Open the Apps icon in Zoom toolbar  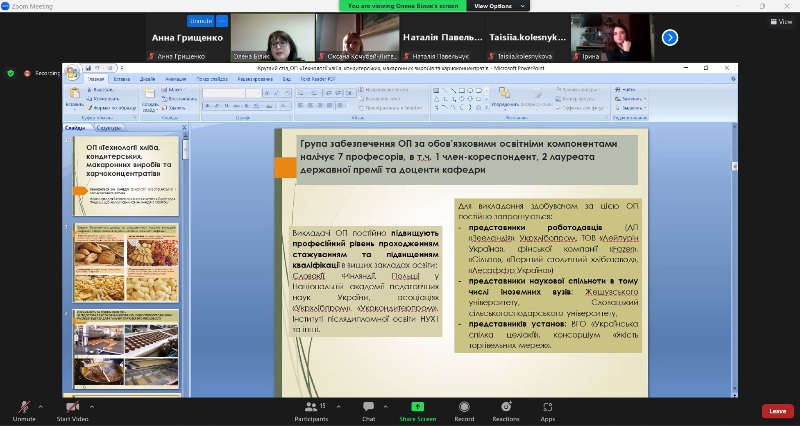[x=548, y=406]
